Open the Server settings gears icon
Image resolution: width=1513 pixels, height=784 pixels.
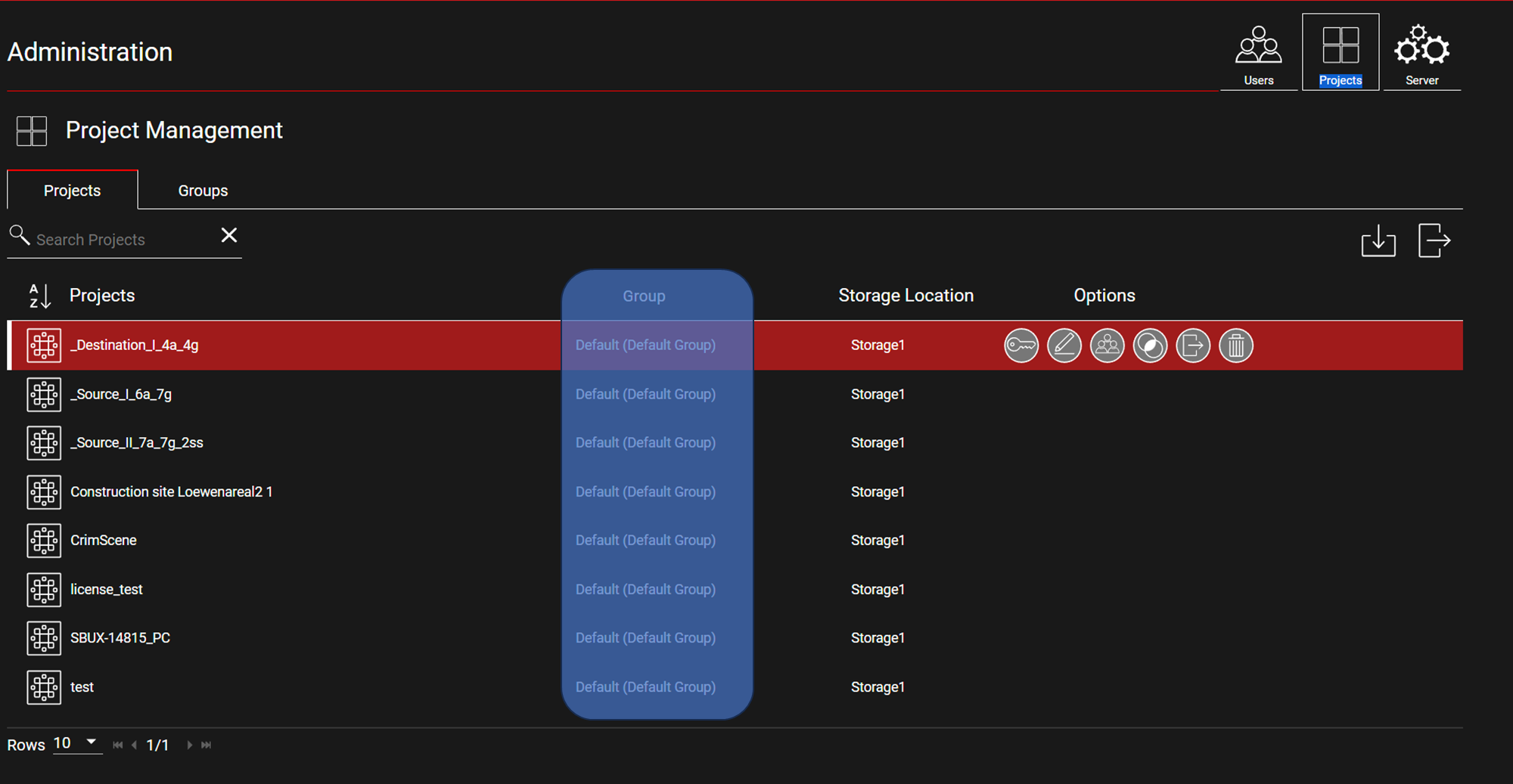tap(1421, 53)
